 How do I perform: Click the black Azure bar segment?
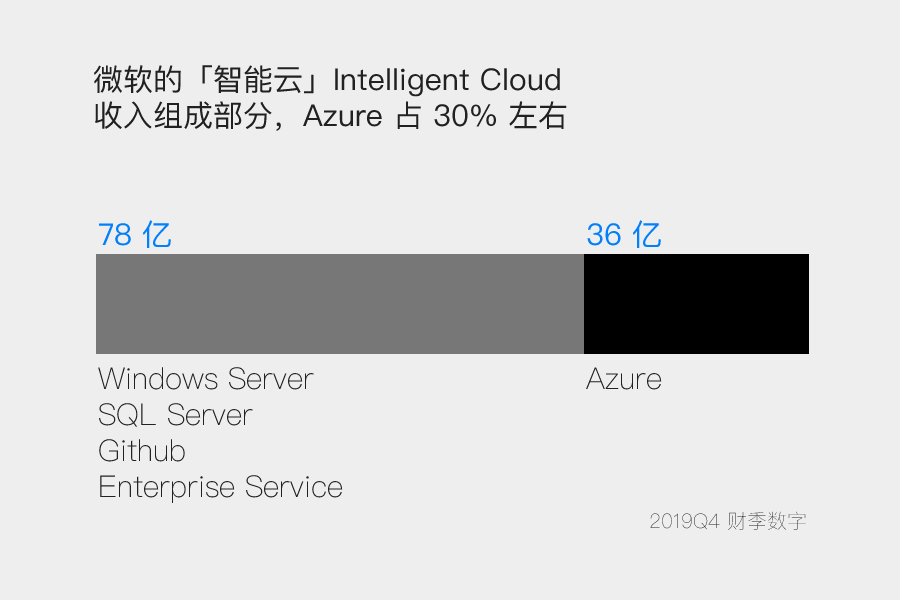click(x=696, y=304)
